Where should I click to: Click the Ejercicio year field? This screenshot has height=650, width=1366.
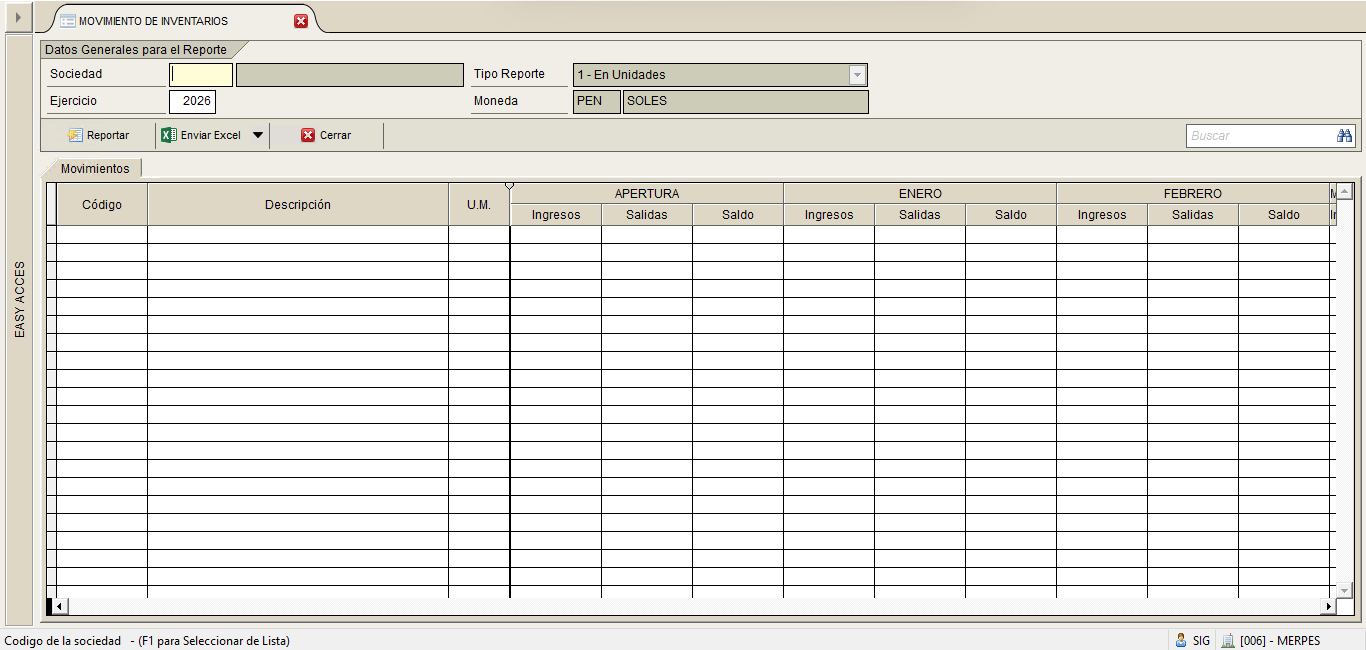pos(192,101)
